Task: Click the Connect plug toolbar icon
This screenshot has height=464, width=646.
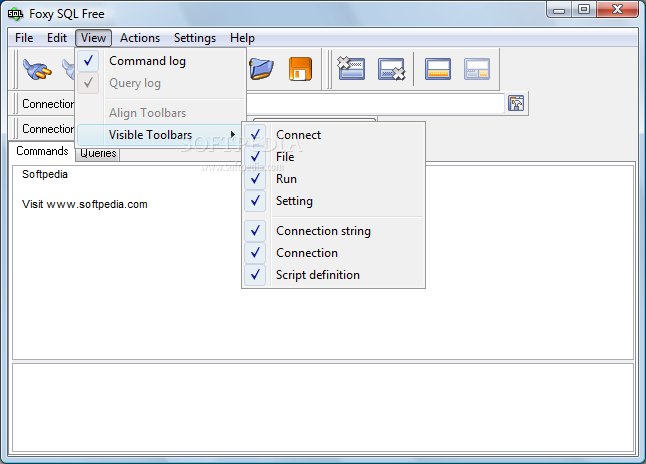Action: click(37, 69)
